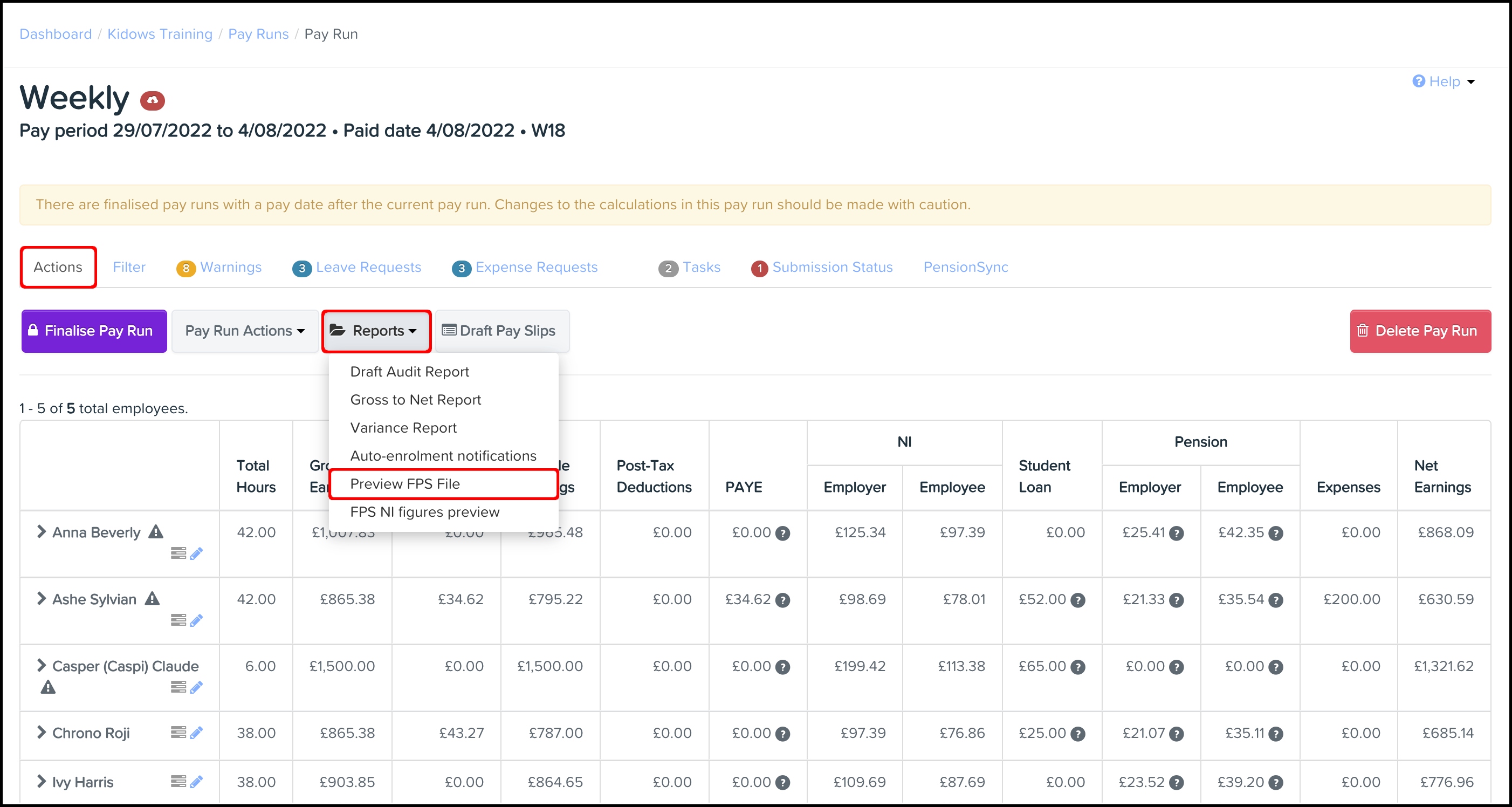The width and height of the screenshot is (1512, 807).
Task: Switch to the Warnings tab
Action: click(x=219, y=267)
